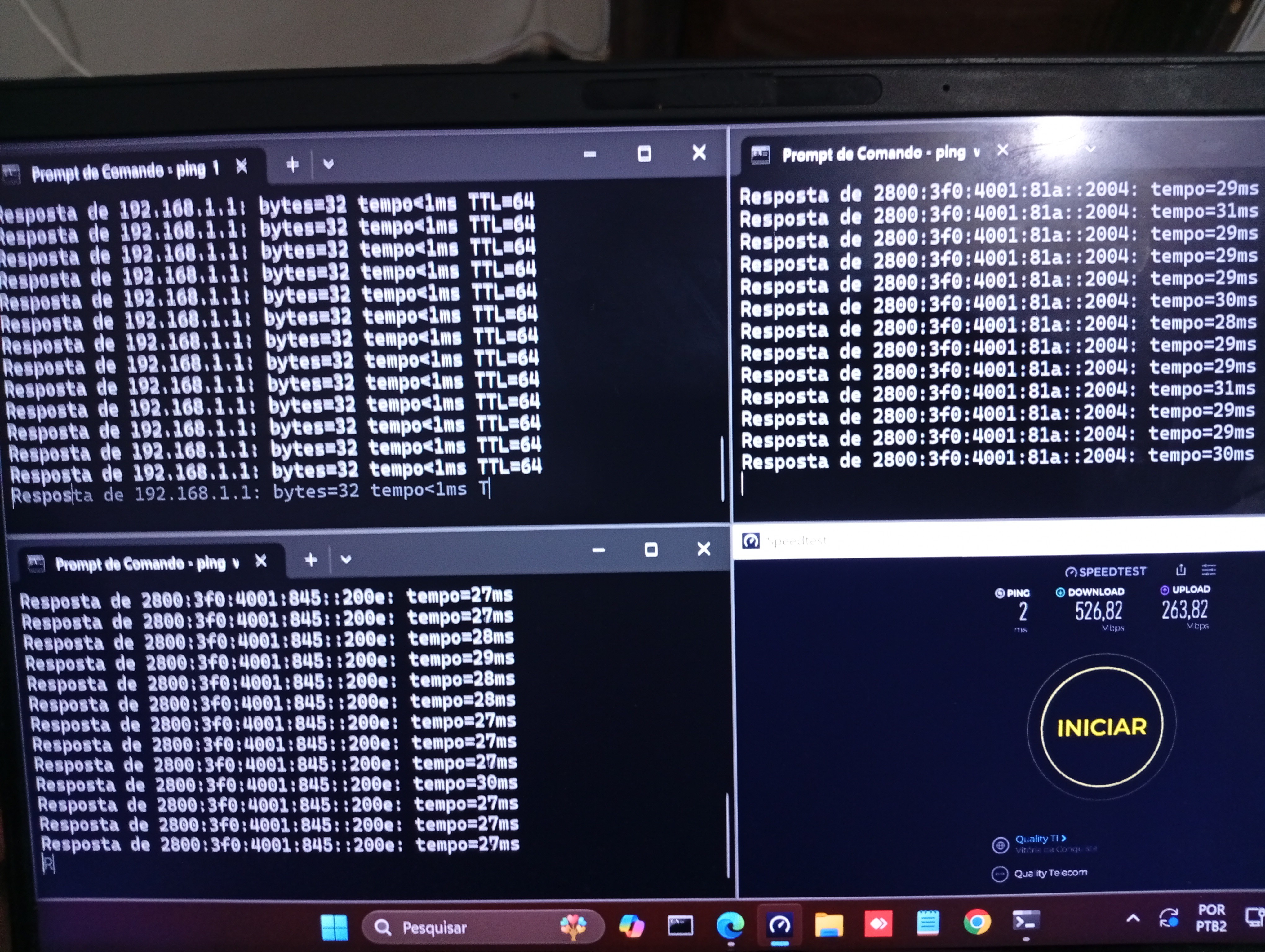Click the Terminal icon in the taskbar
The image size is (1265, 952).
pyautogui.click(x=1026, y=921)
